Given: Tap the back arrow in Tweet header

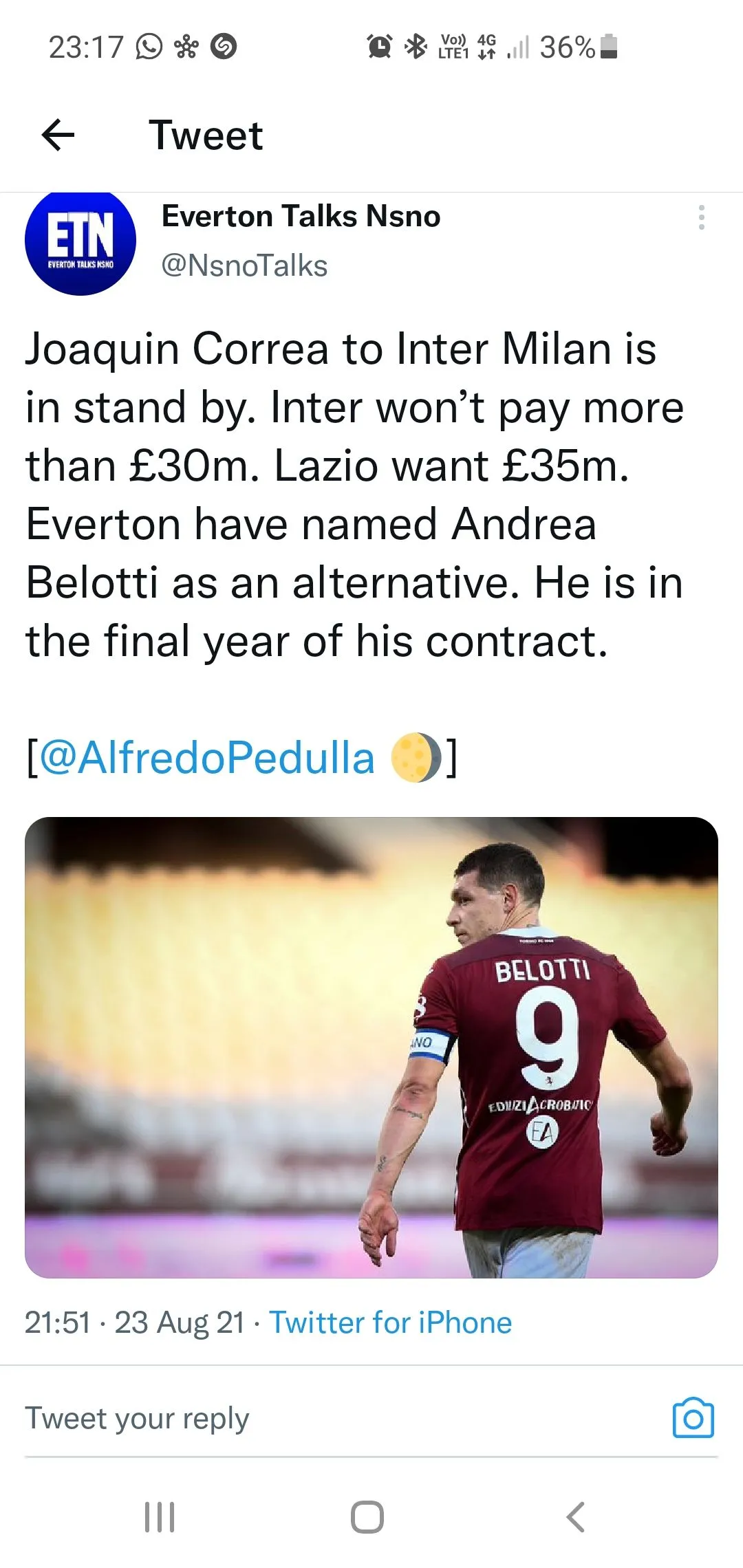Looking at the screenshot, I should (x=58, y=135).
